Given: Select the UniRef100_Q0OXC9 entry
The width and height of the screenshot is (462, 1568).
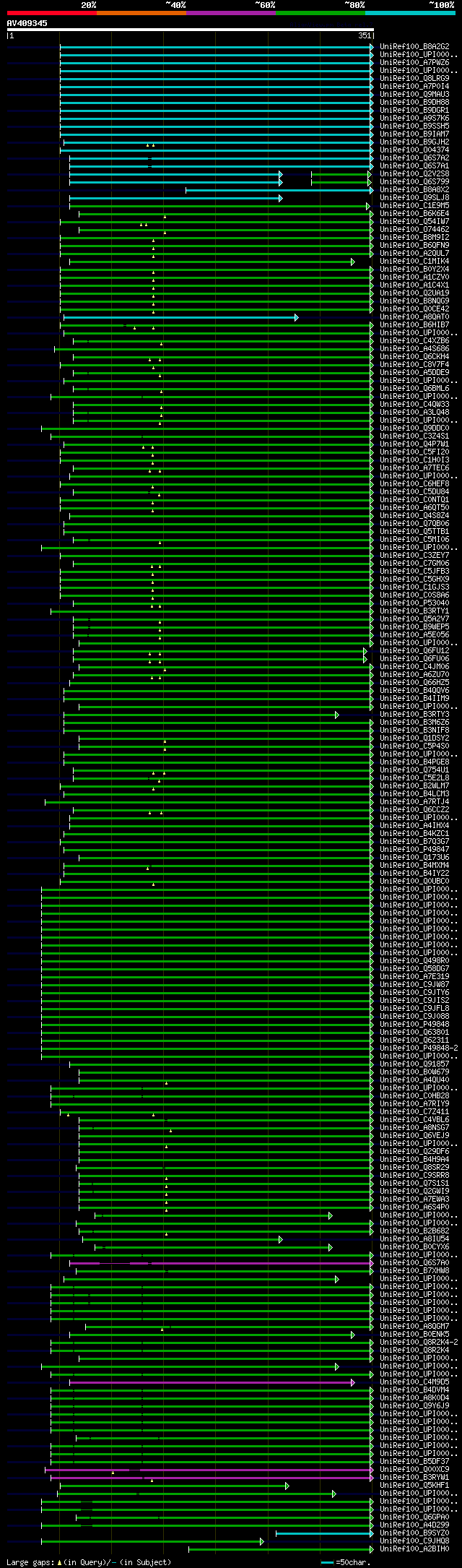Looking at the screenshot, I should [414, 1470].
